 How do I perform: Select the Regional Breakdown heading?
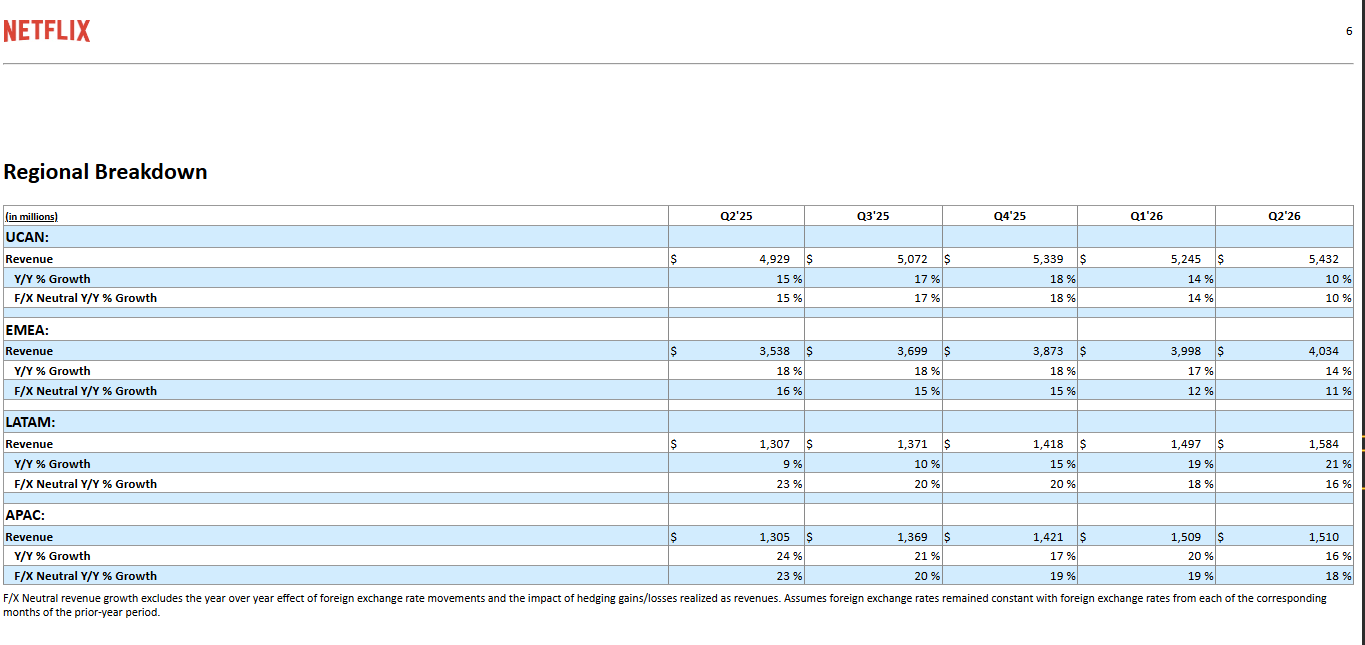point(105,172)
